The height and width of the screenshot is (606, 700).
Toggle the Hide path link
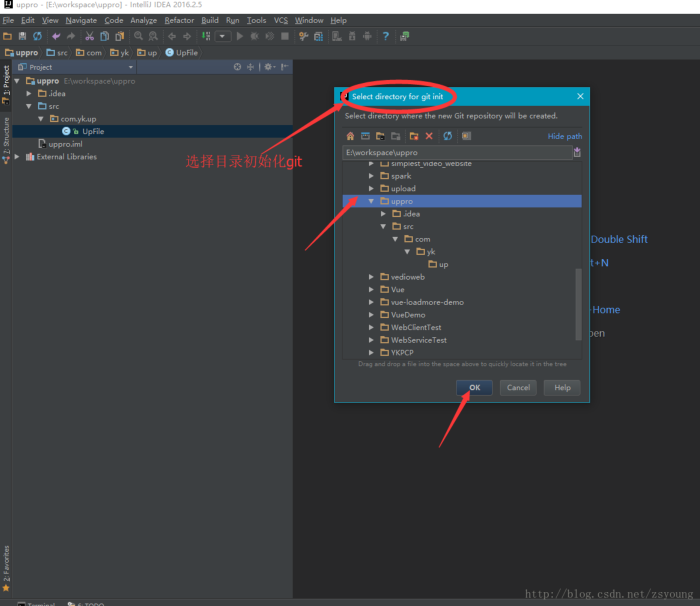pyautogui.click(x=564, y=136)
